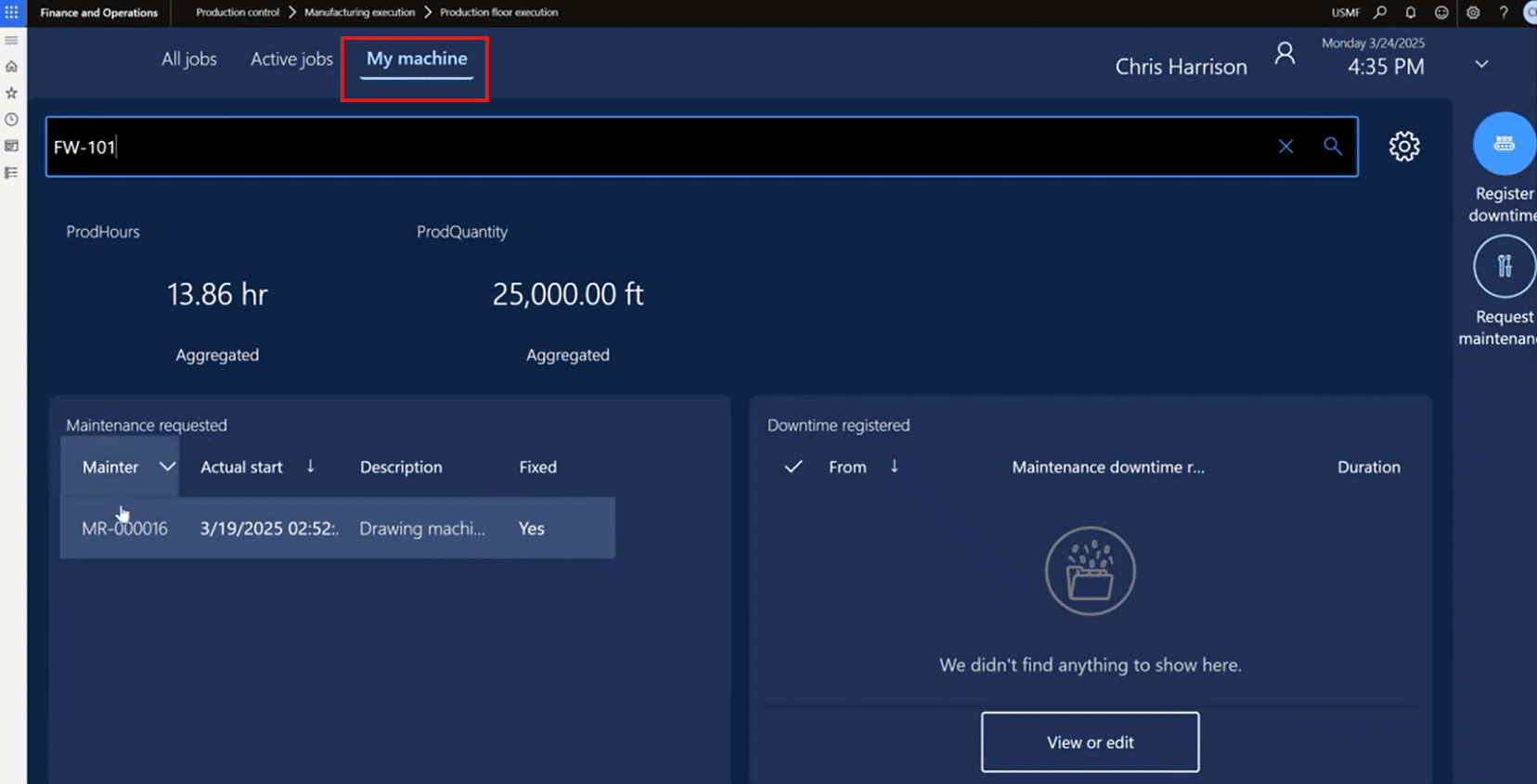Click the feedback smiley face icon
This screenshot has width=1537, height=784.
(1440, 13)
